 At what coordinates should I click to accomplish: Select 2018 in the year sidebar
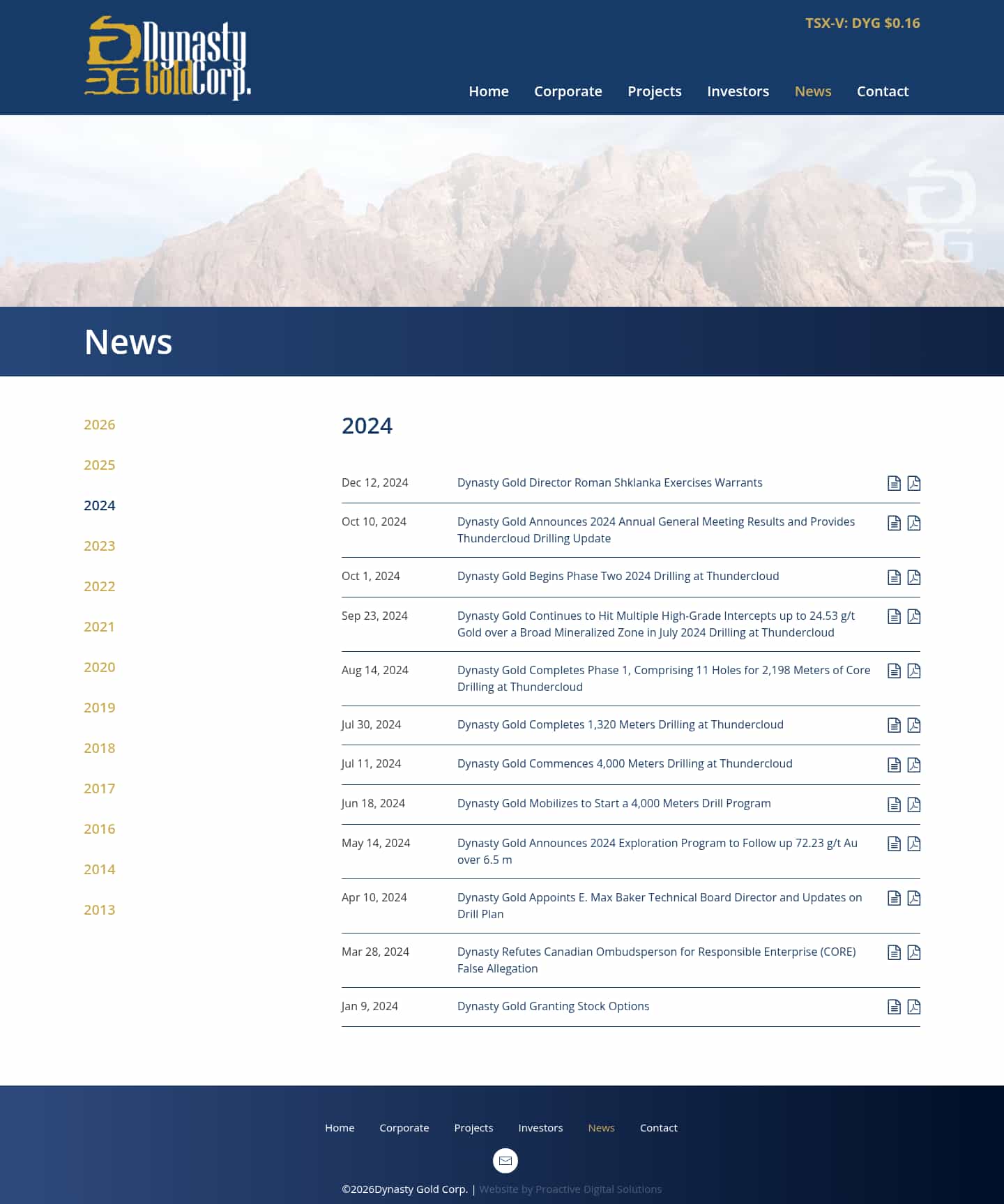[100, 748]
